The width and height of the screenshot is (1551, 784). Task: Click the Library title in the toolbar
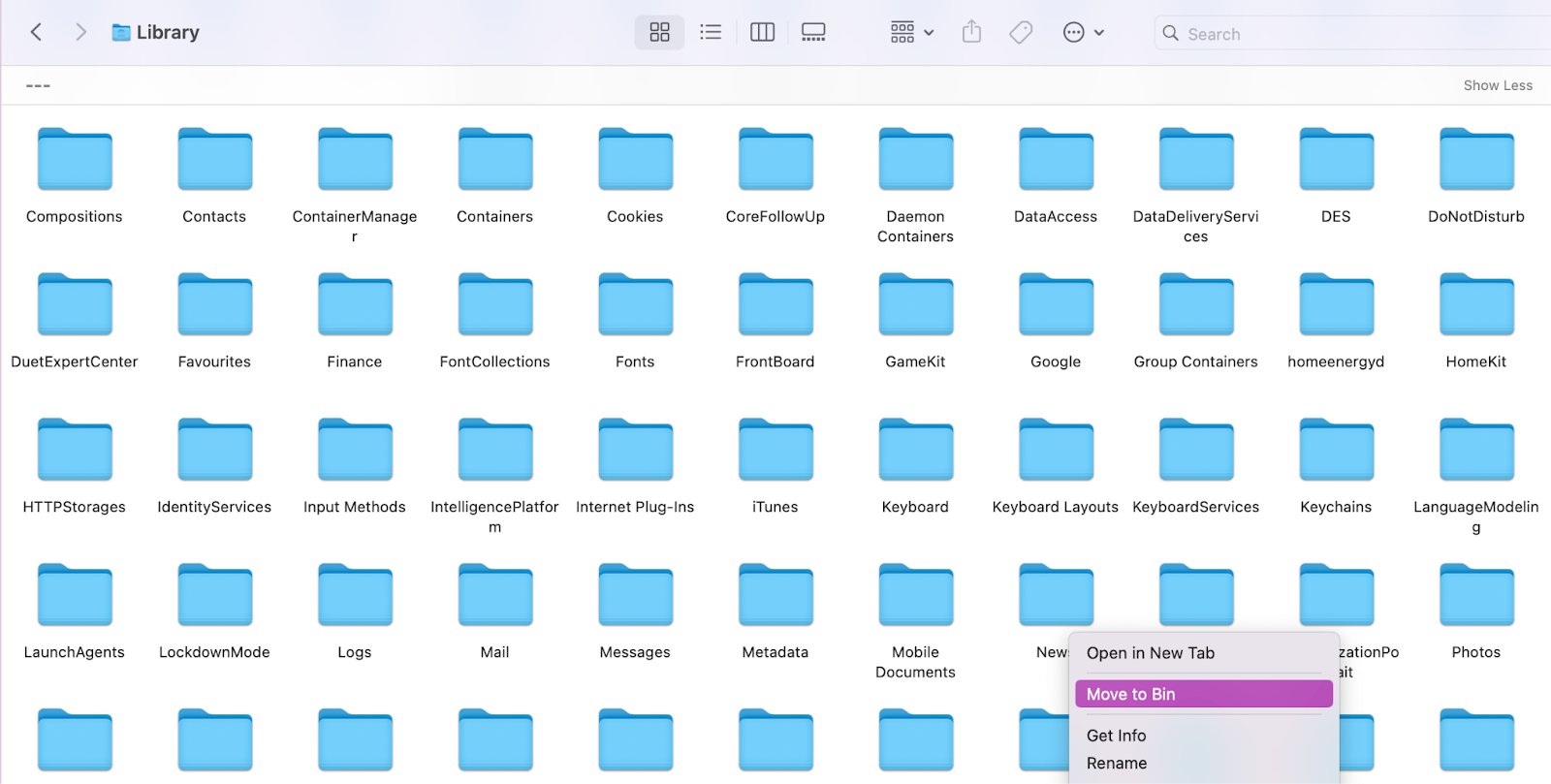pos(168,32)
